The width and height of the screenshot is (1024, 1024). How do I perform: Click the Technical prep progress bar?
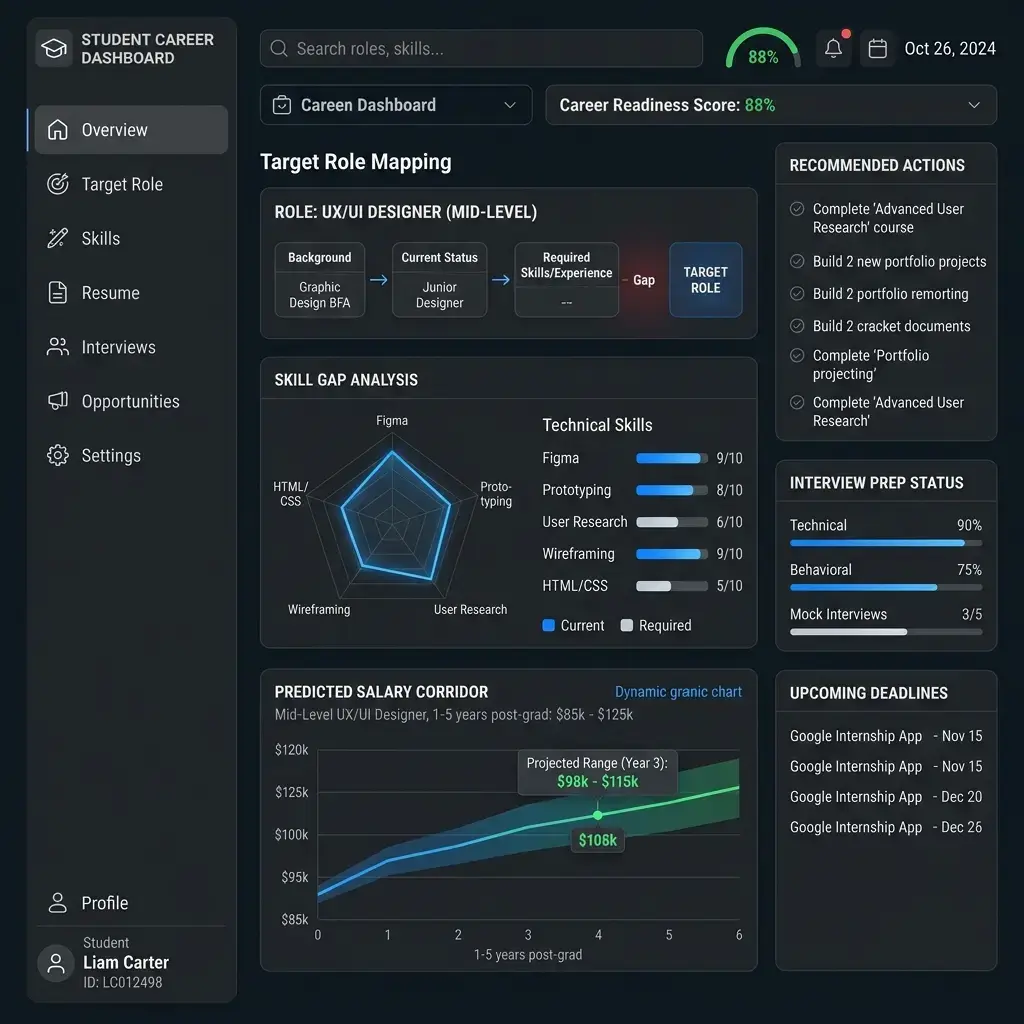pos(886,543)
